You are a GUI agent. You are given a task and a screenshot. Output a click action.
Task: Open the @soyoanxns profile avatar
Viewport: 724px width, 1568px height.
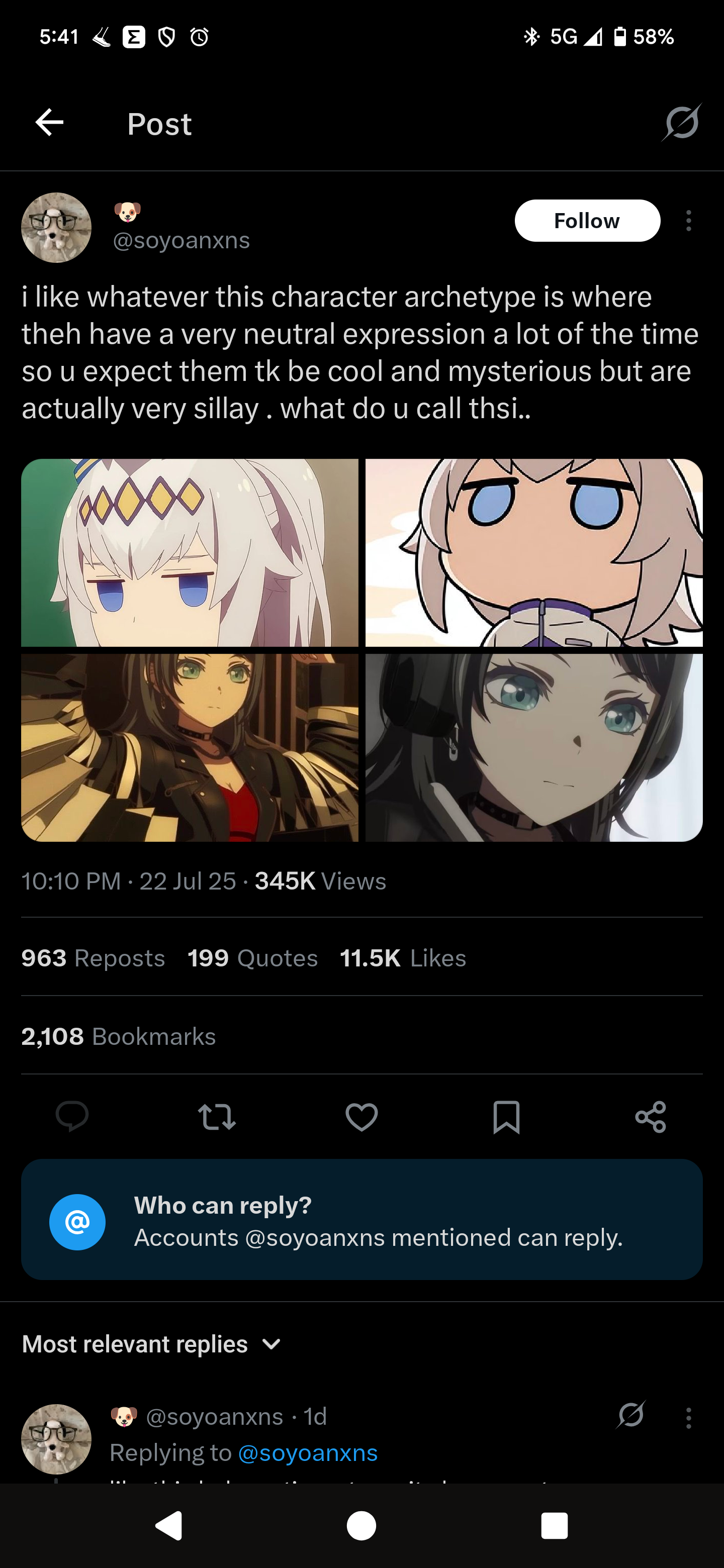[57, 228]
